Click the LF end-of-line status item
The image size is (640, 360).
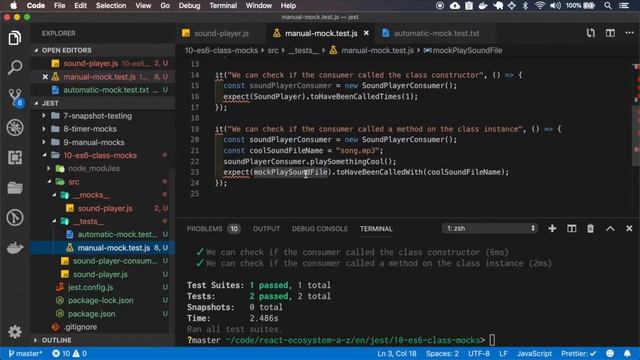(x=503, y=353)
